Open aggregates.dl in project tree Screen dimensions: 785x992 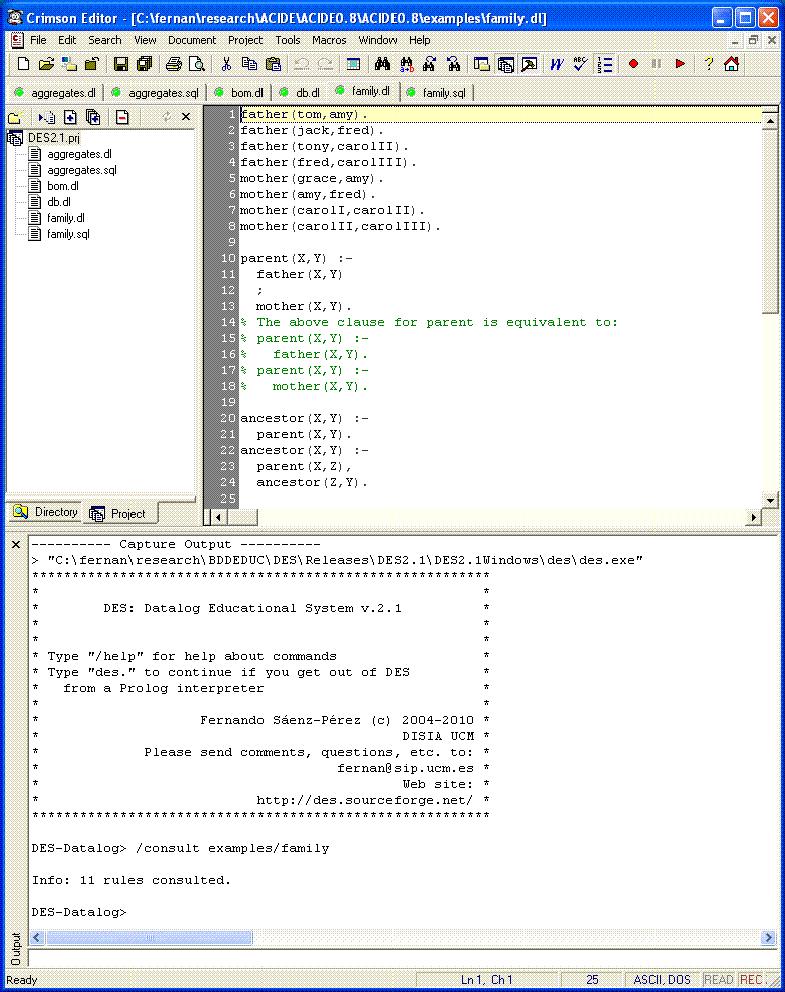click(x=79, y=154)
